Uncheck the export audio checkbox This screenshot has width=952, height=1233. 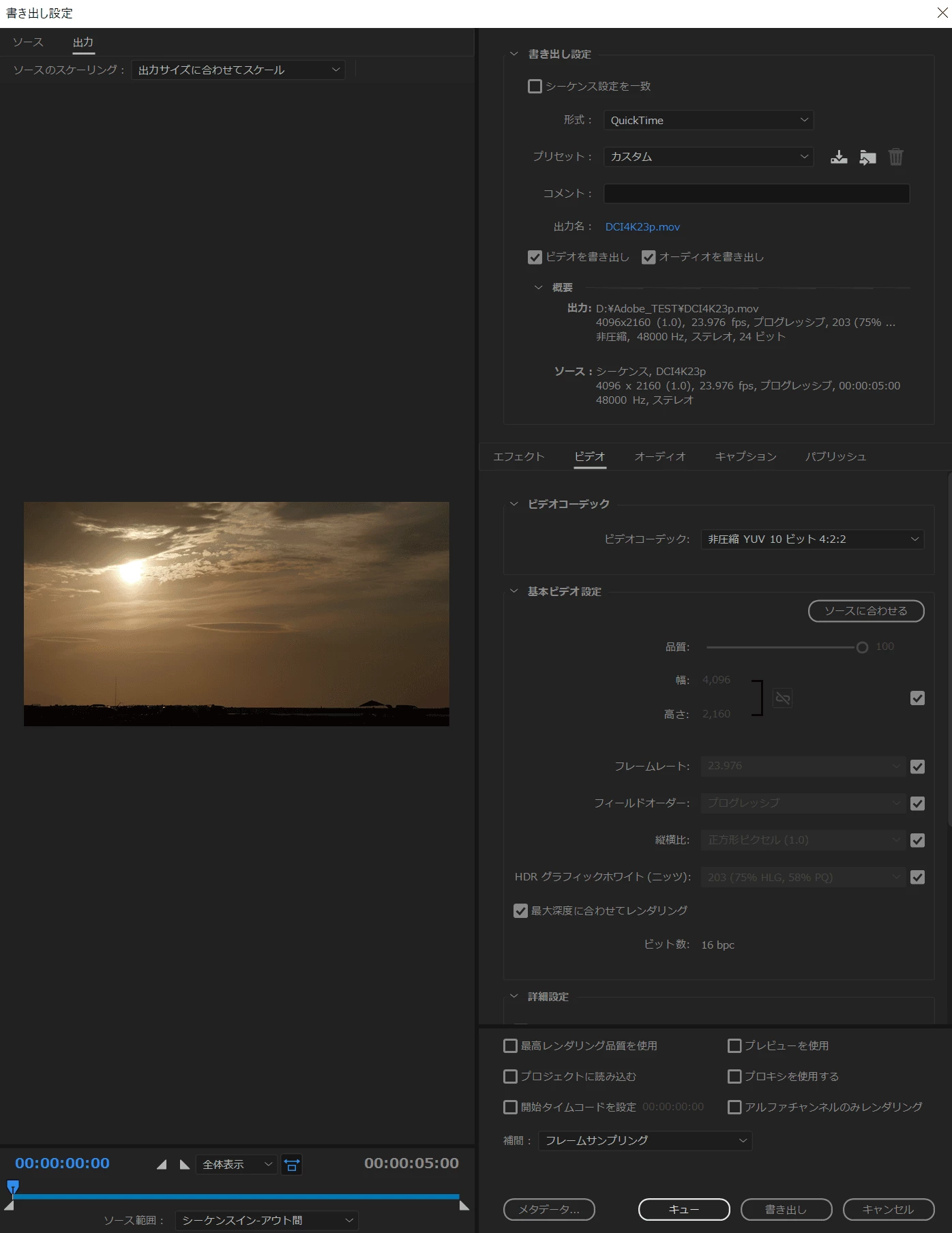pyautogui.click(x=649, y=257)
